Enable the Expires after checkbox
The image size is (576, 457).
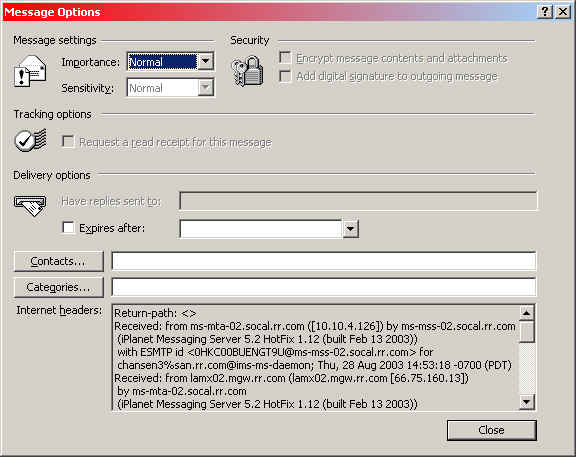point(68,227)
